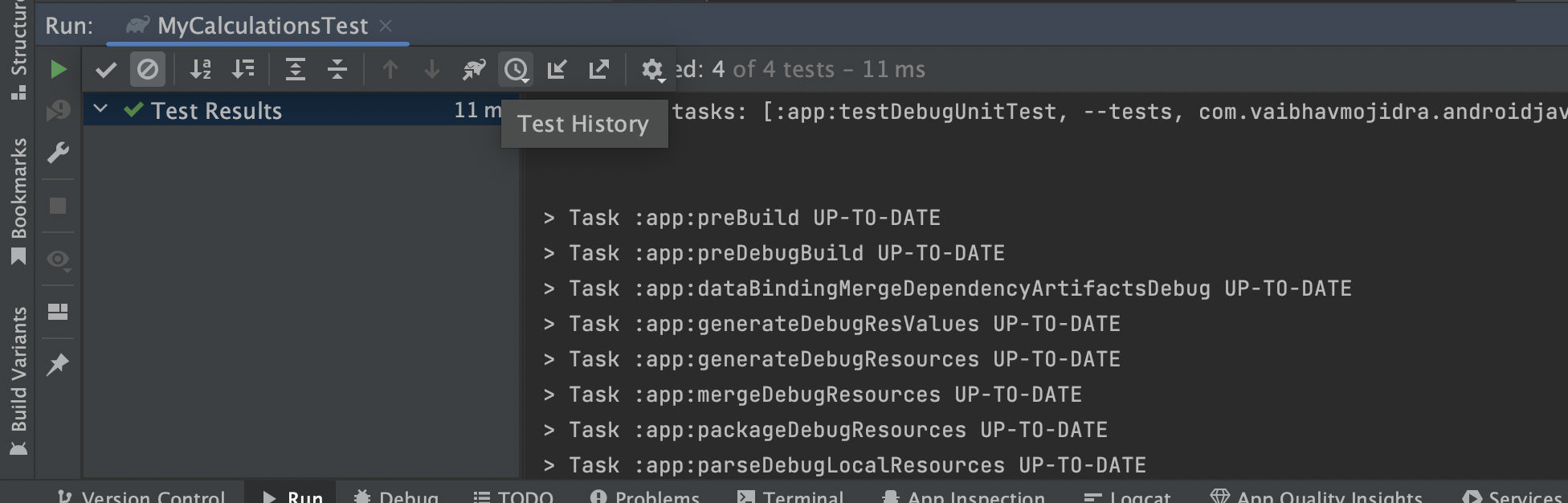The width and height of the screenshot is (1568, 503).
Task: Select the Test Results row
Action: tap(301, 110)
